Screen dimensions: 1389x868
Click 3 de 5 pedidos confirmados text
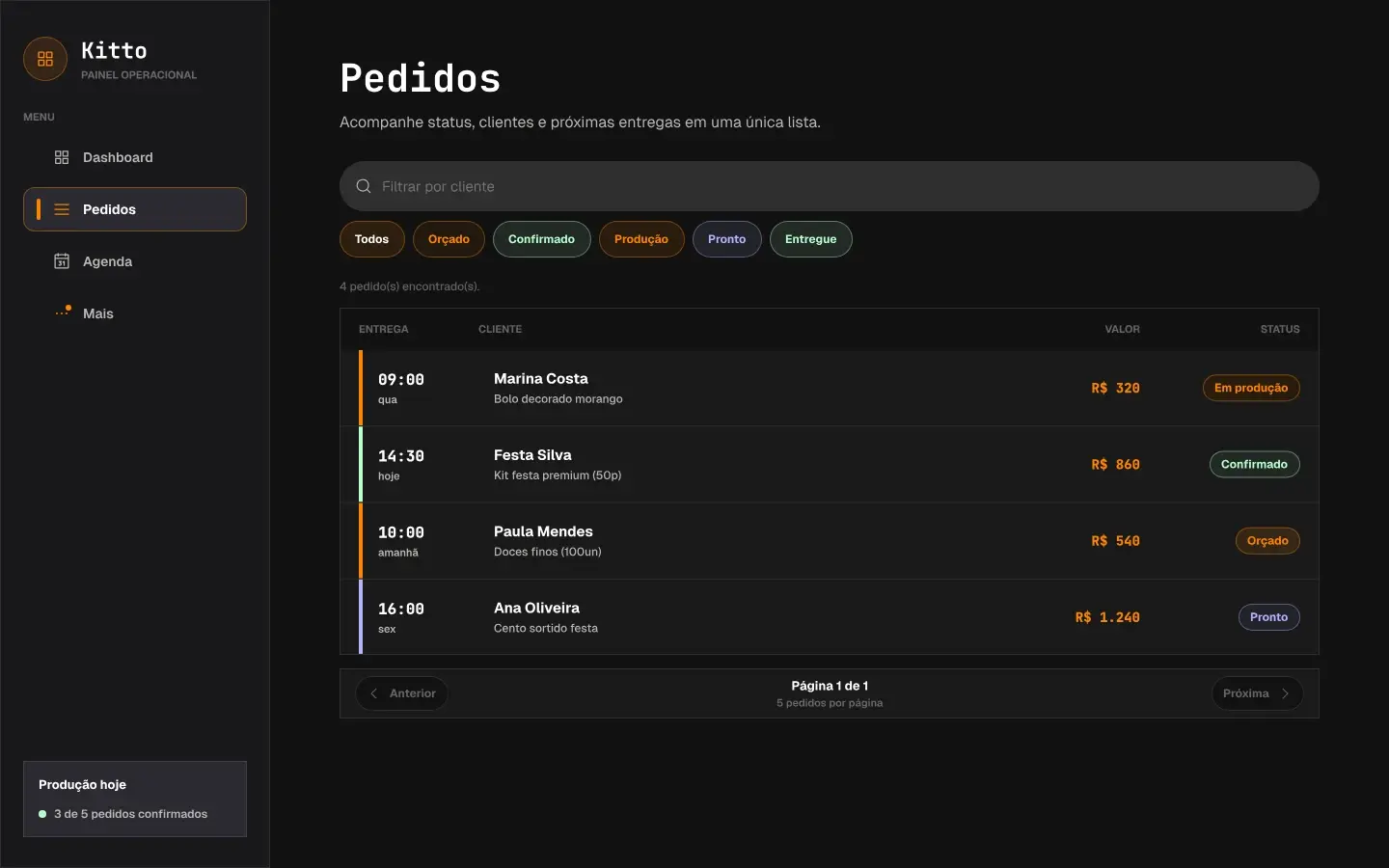click(x=130, y=814)
